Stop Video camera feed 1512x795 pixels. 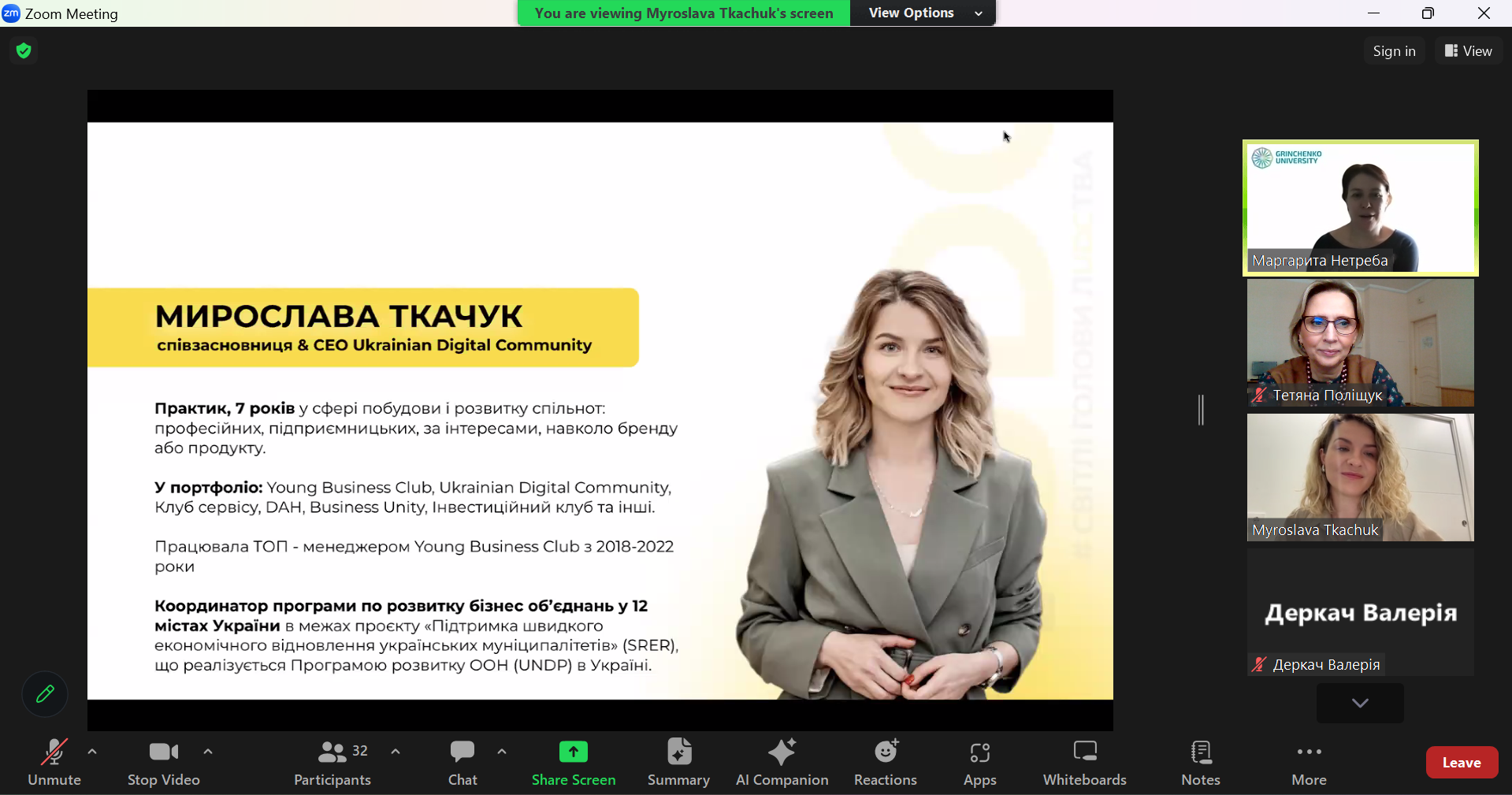click(x=164, y=763)
